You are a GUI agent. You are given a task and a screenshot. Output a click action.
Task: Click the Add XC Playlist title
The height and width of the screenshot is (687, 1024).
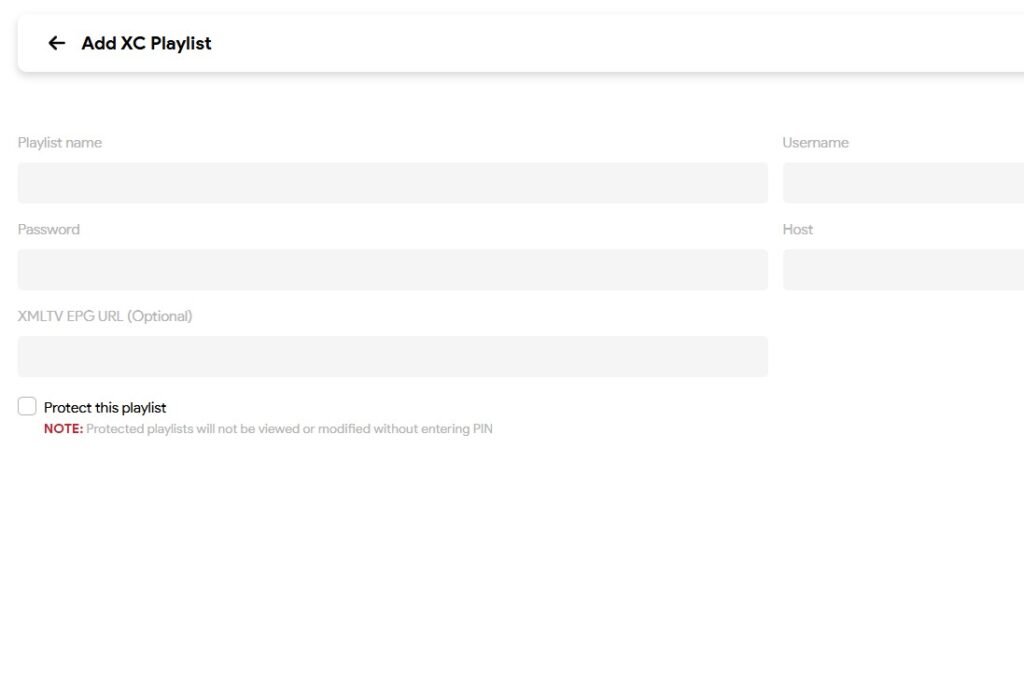tap(147, 43)
